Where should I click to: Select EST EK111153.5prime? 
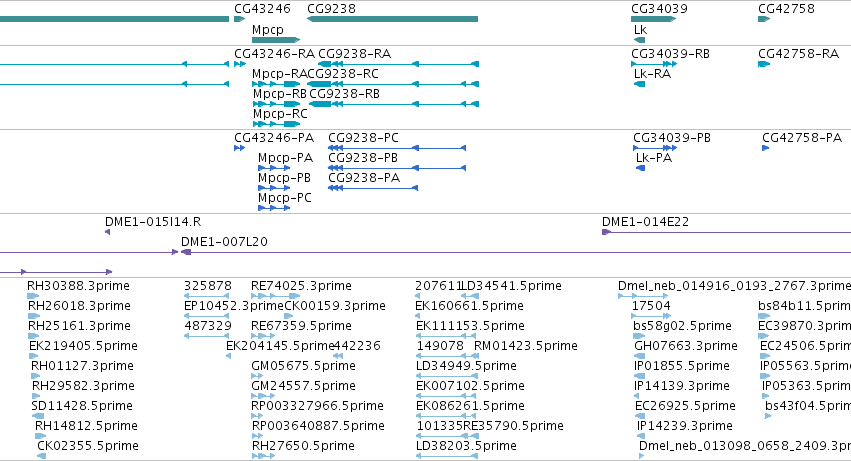click(x=470, y=326)
